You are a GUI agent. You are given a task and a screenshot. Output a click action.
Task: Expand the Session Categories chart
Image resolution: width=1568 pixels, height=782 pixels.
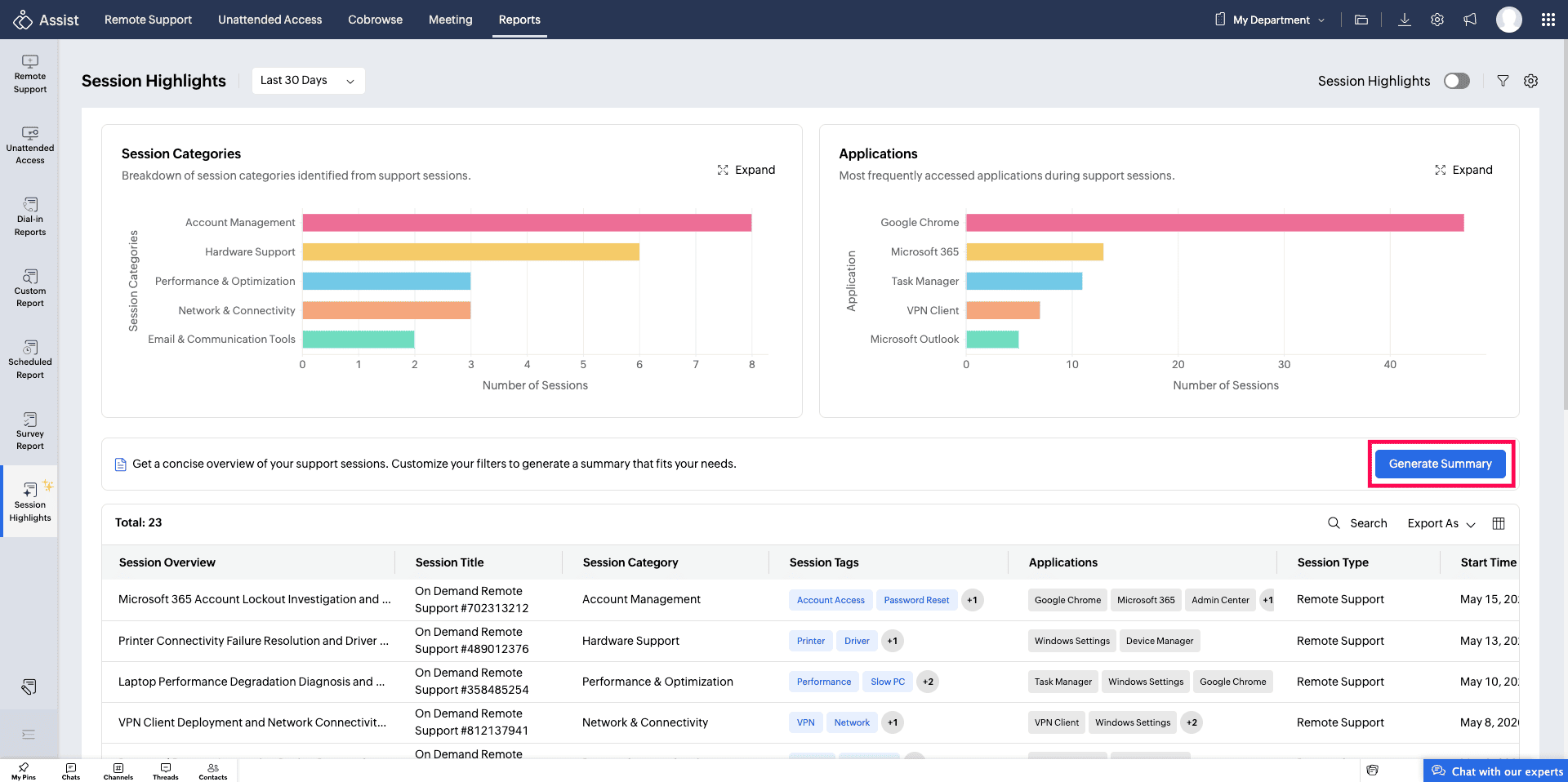[x=746, y=170]
